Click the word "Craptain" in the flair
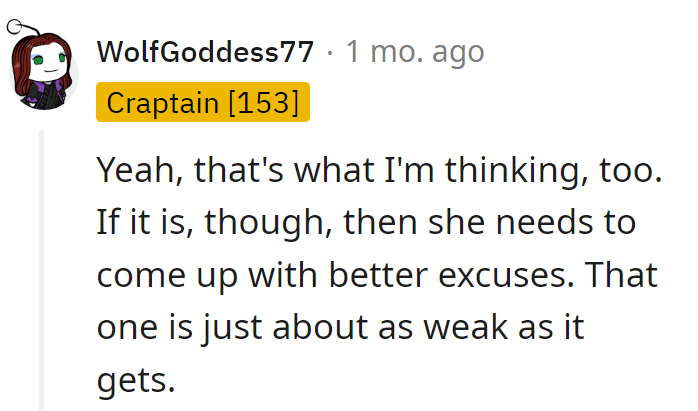The width and height of the screenshot is (698, 411). click(163, 103)
